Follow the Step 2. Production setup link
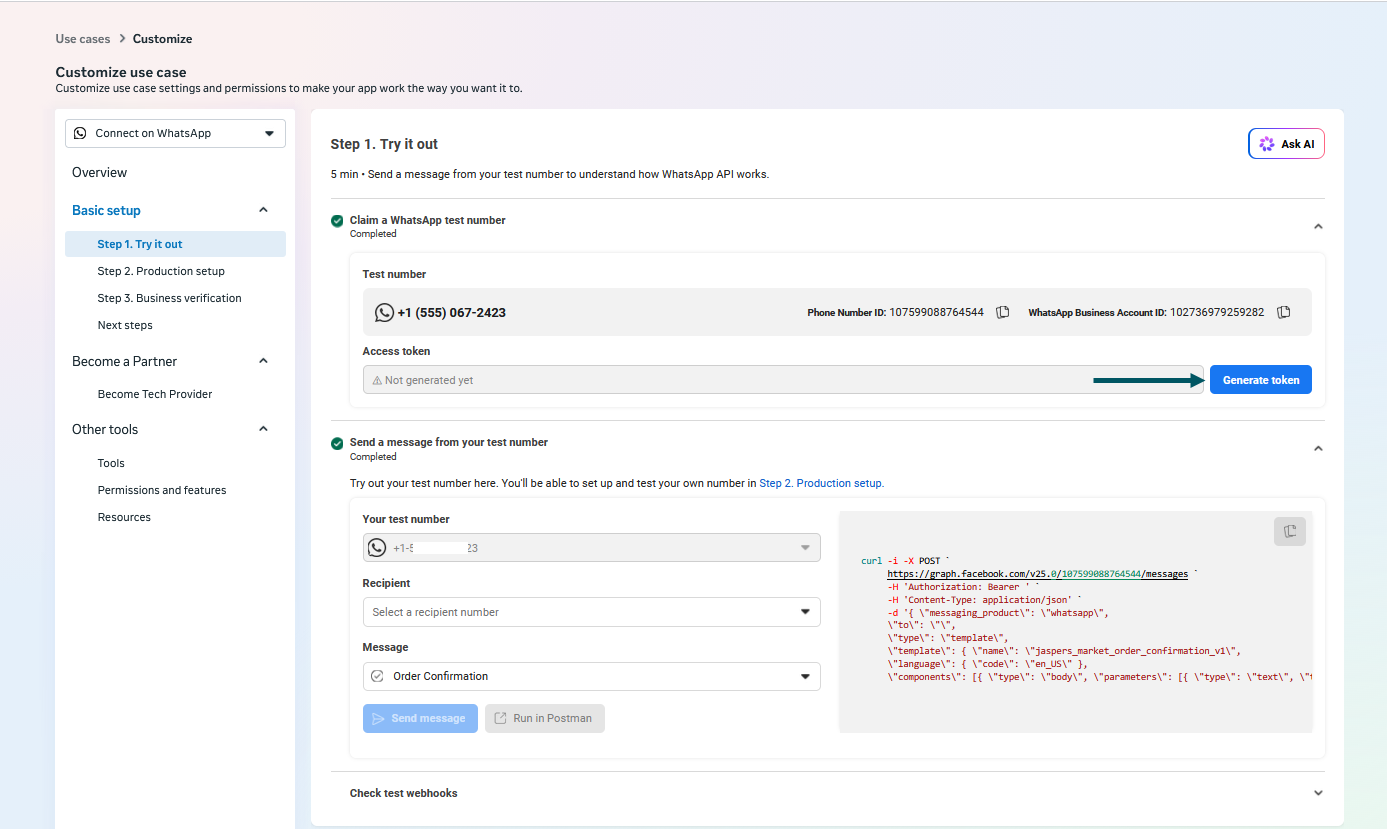 point(822,483)
